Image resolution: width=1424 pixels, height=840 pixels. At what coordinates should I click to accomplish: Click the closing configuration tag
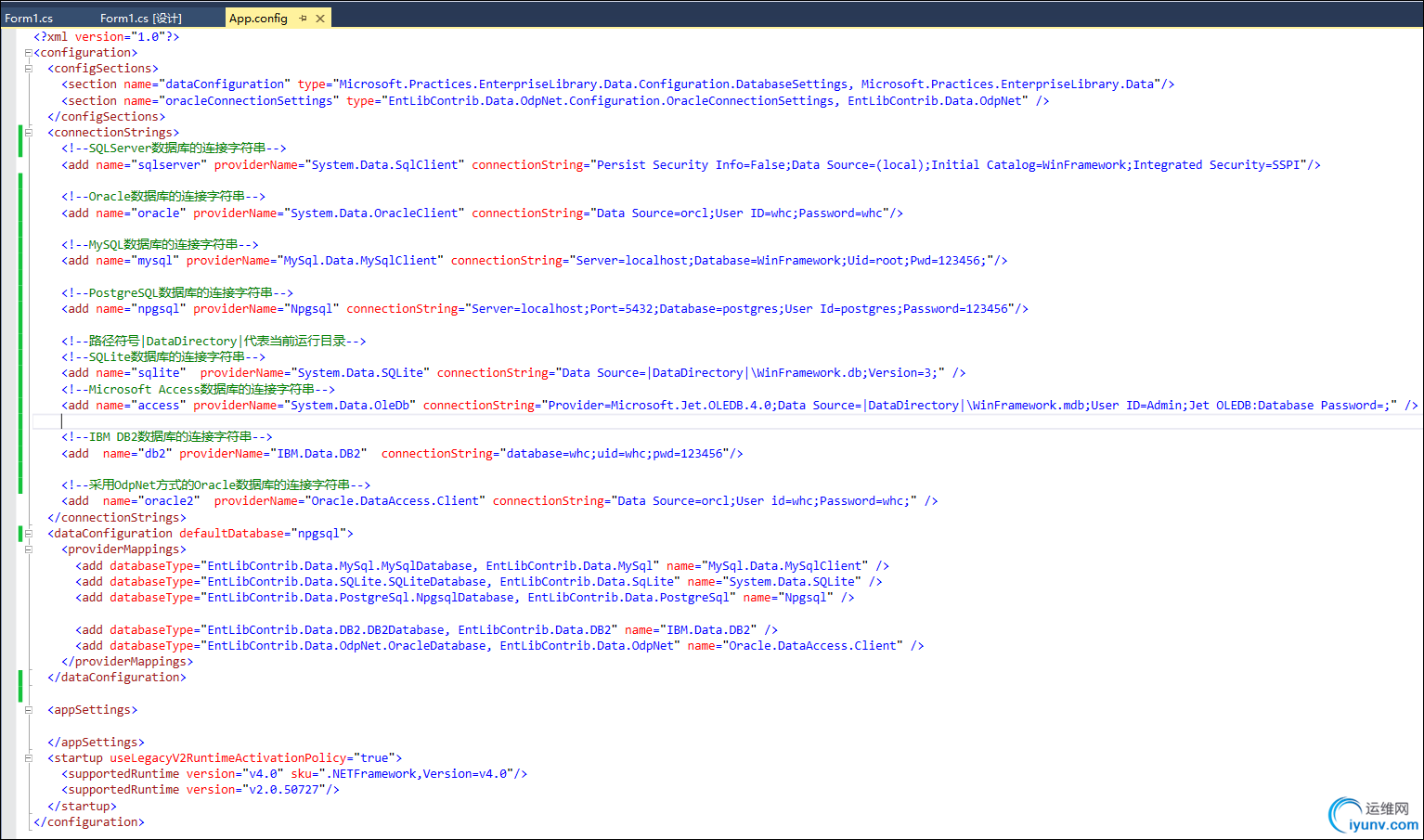pyautogui.click(x=89, y=822)
